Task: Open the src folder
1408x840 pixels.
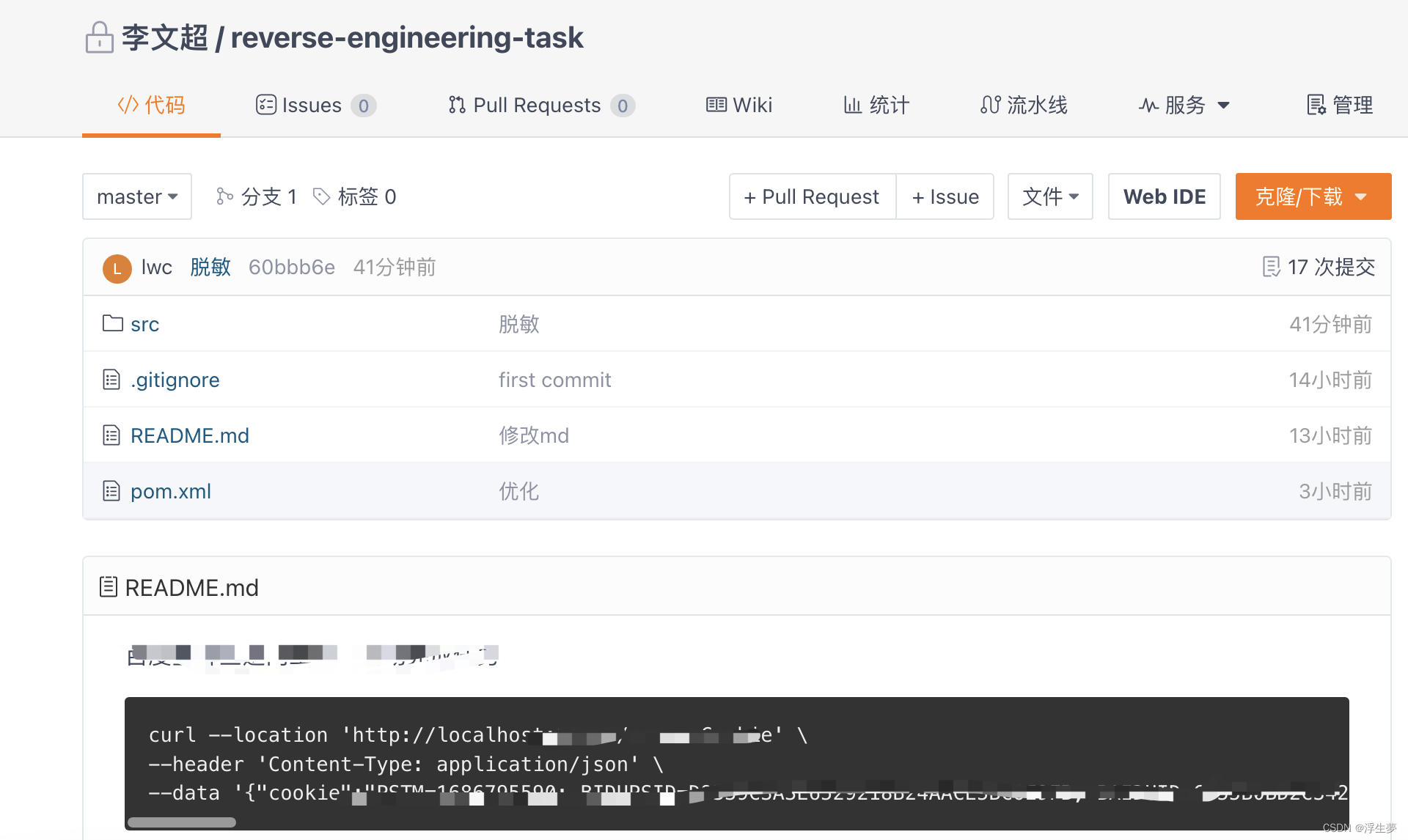Action: 143,324
